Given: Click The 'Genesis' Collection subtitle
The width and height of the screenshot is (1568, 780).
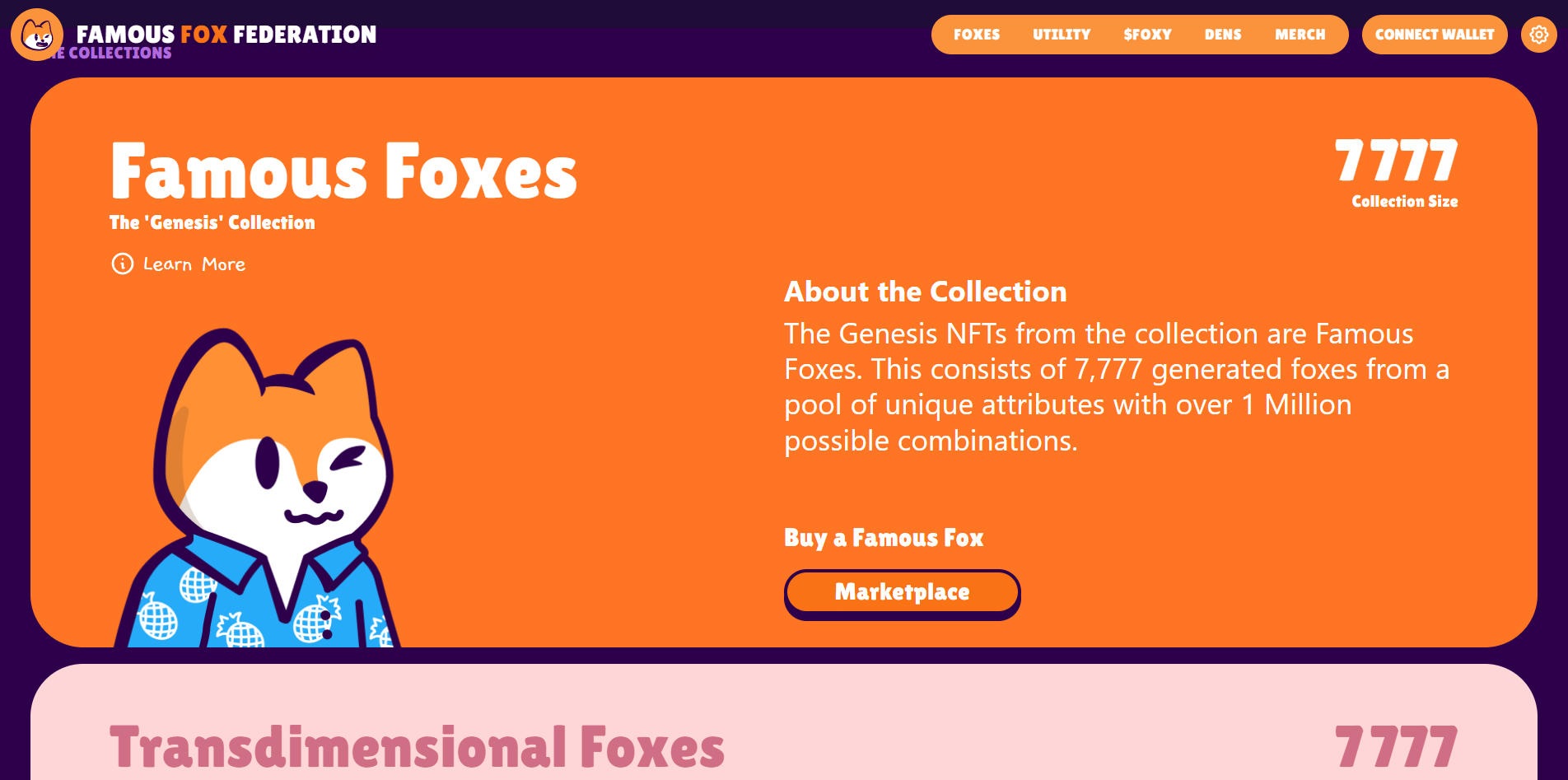Looking at the screenshot, I should [212, 222].
